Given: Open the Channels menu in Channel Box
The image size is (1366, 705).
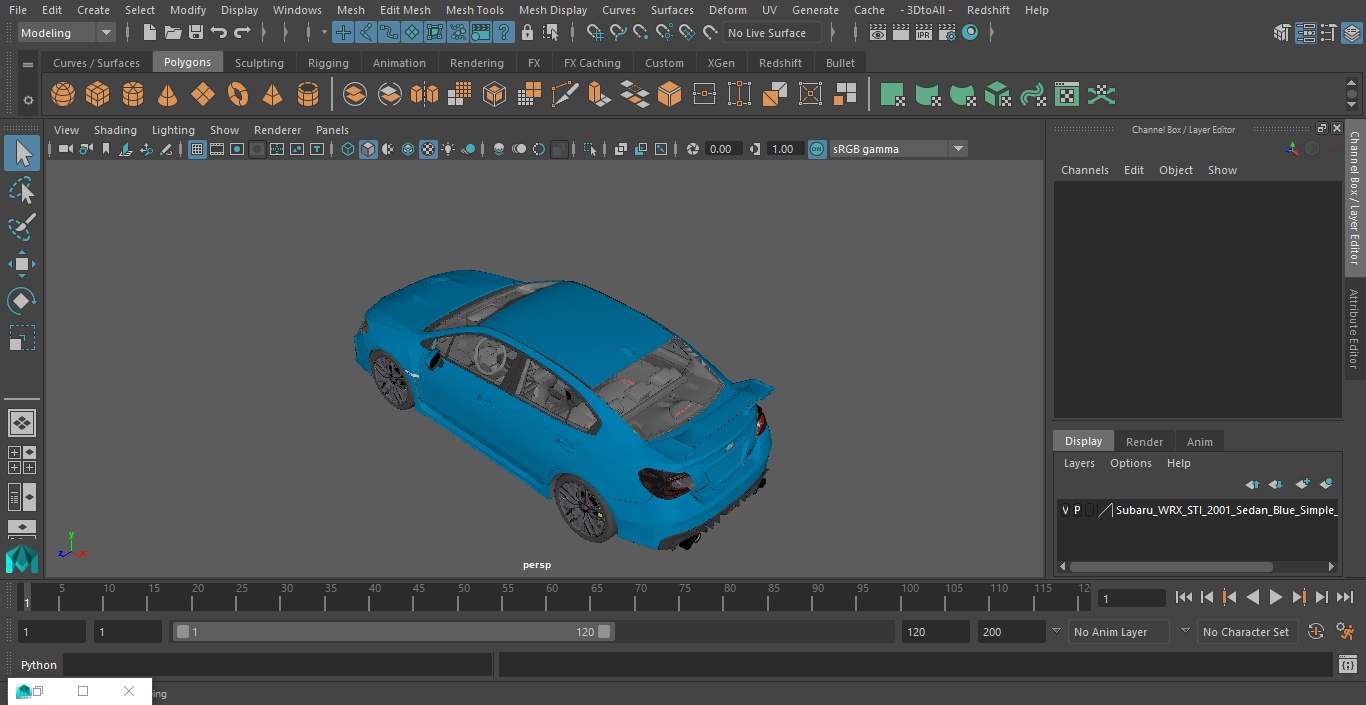Looking at the screenshot, I should click(1085, 170).
